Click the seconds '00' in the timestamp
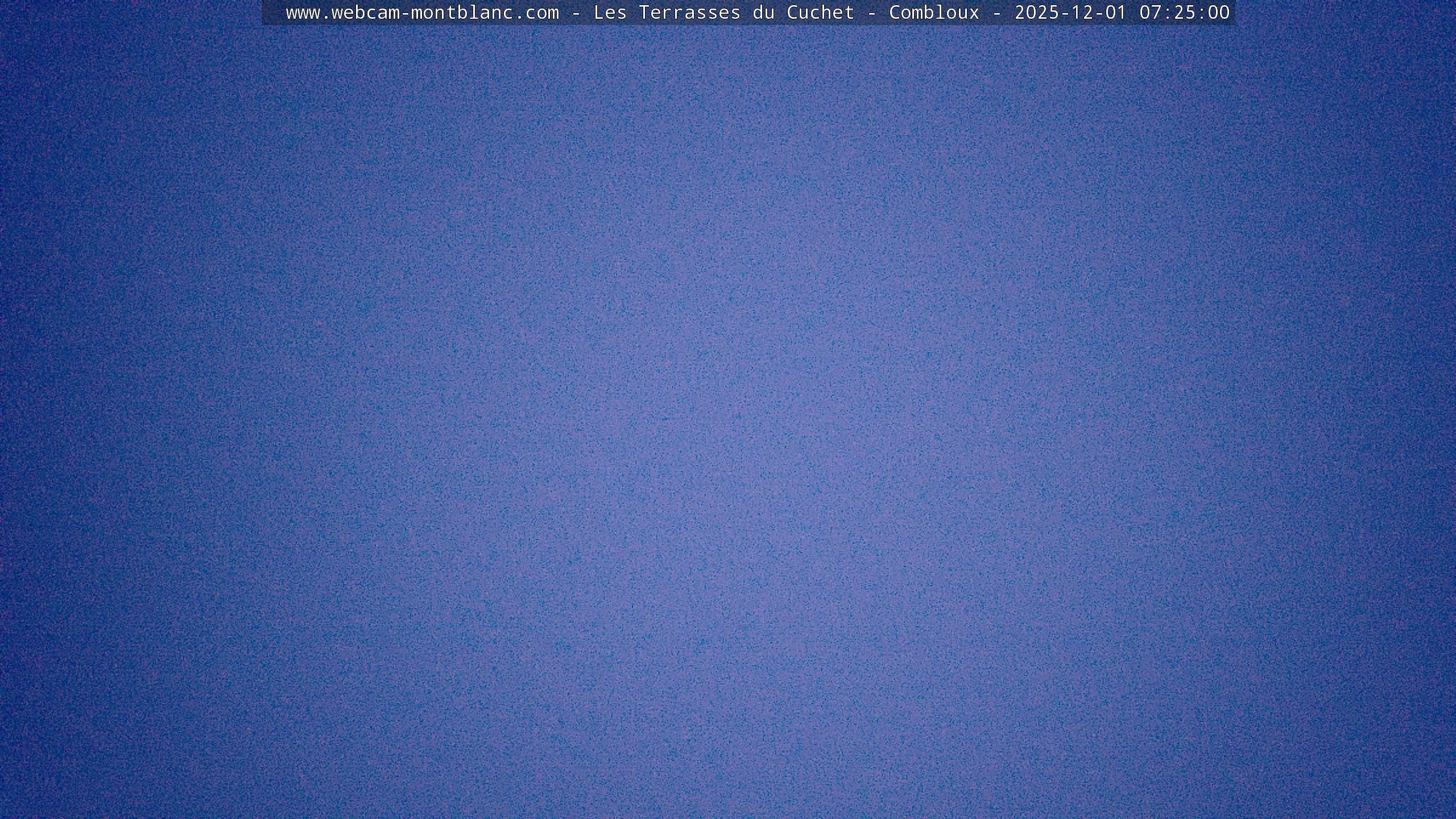Screen dimensions: 1456x819 (x=1218, y=13)
